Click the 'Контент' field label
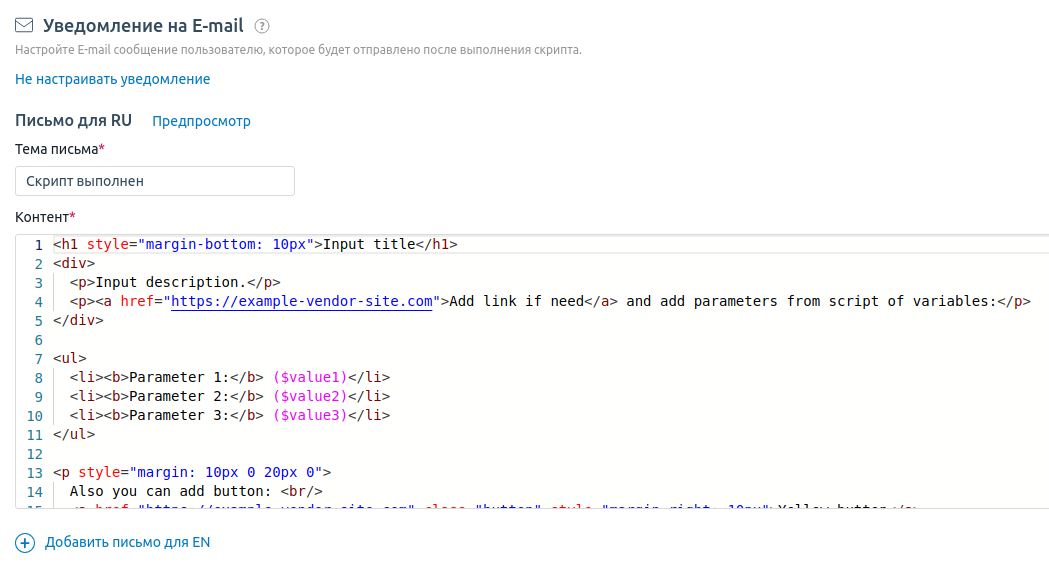Image resolution: width=1049 pixels, height=562 pixels. (42, 216)
